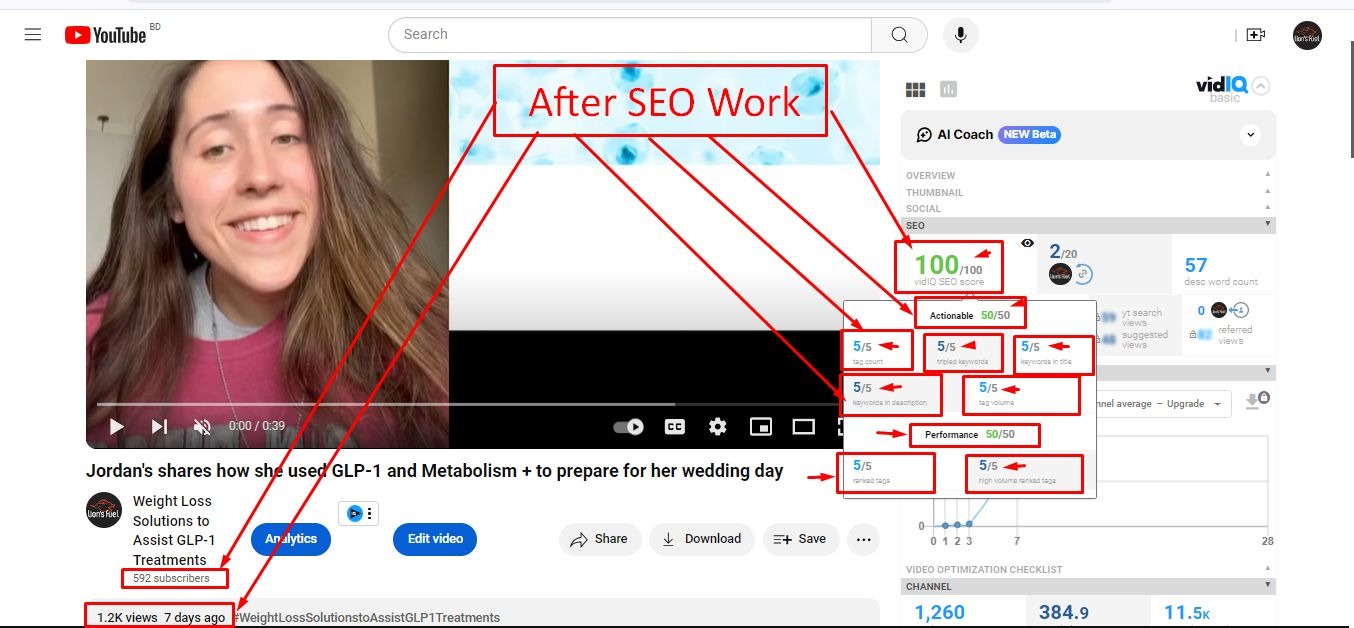Image resolution: width=1354 pixels, height=628 pixels.
Task: Enable the miniplayer mode icon
Action: [761, 427]
